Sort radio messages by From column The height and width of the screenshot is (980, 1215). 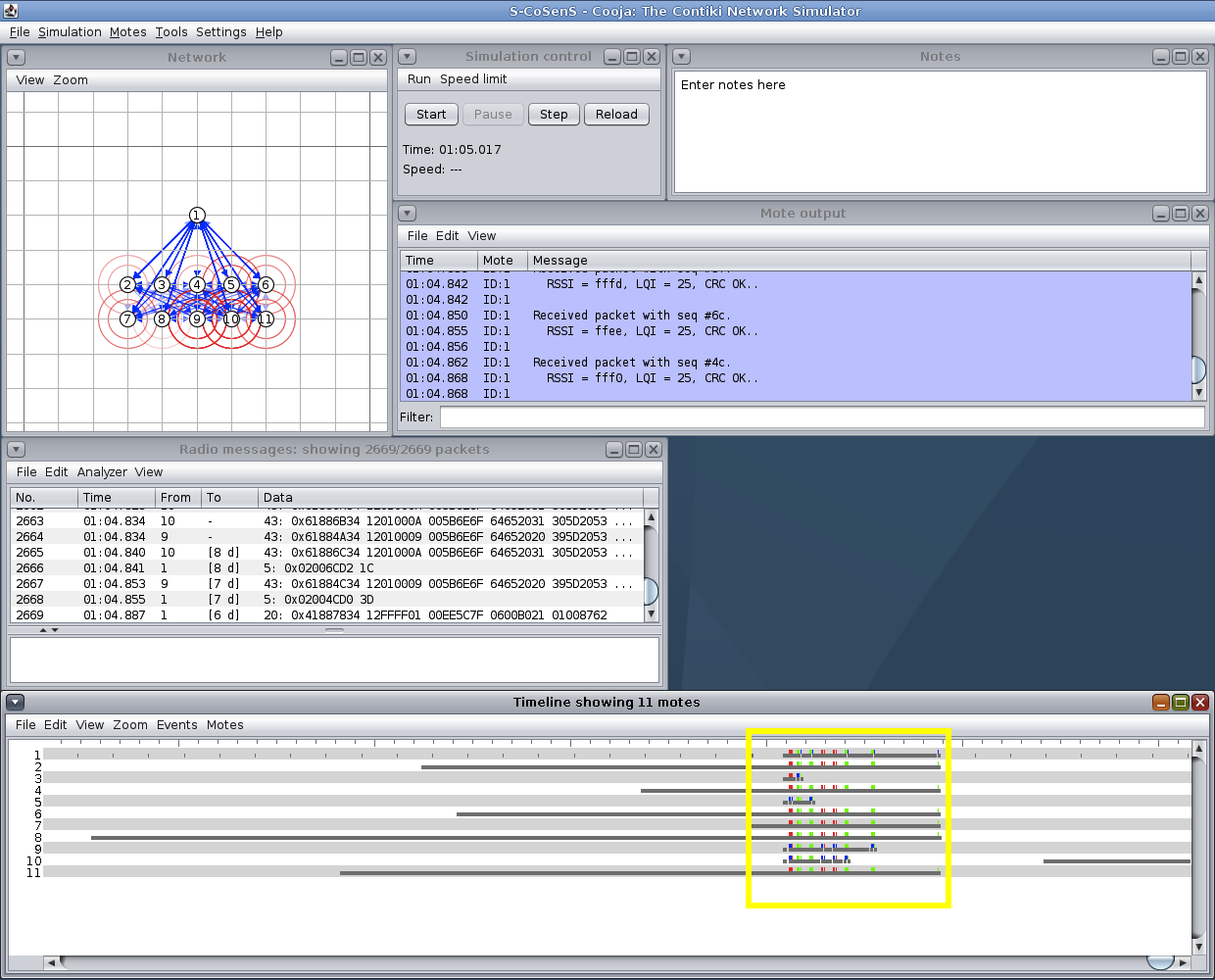click(x=178, y=498)
